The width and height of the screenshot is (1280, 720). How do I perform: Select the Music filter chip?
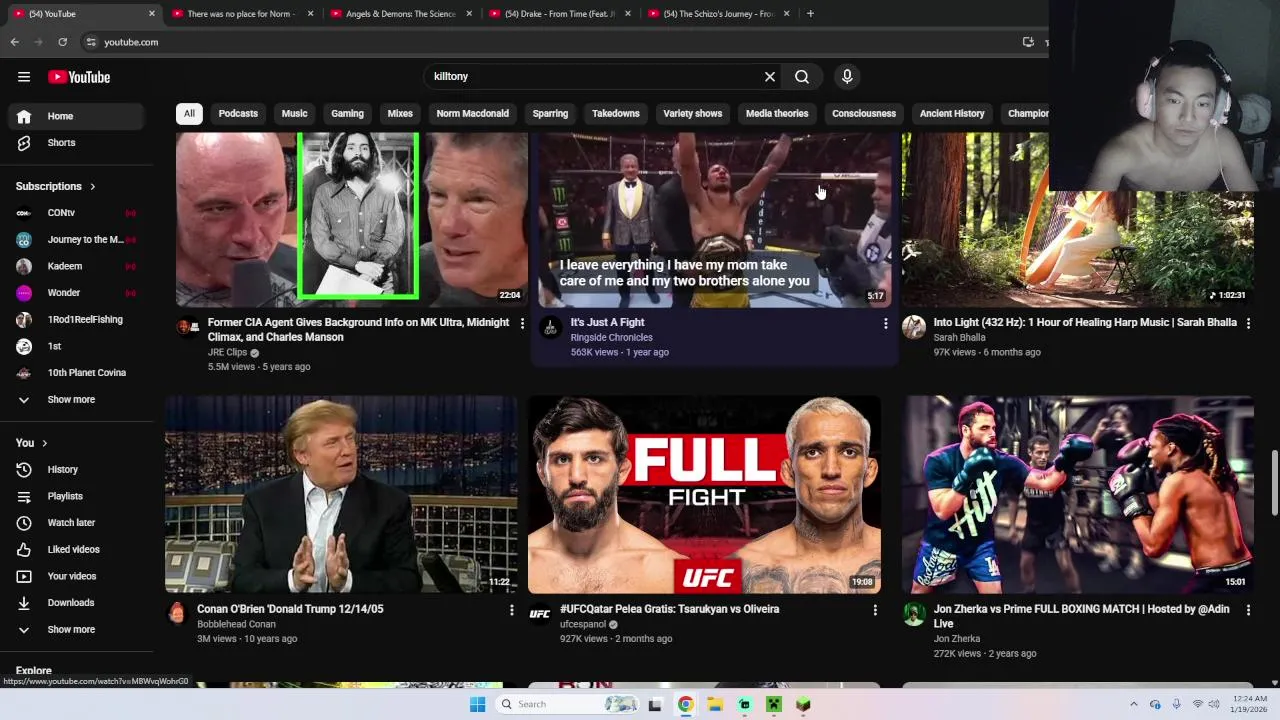tap(294, 113)
